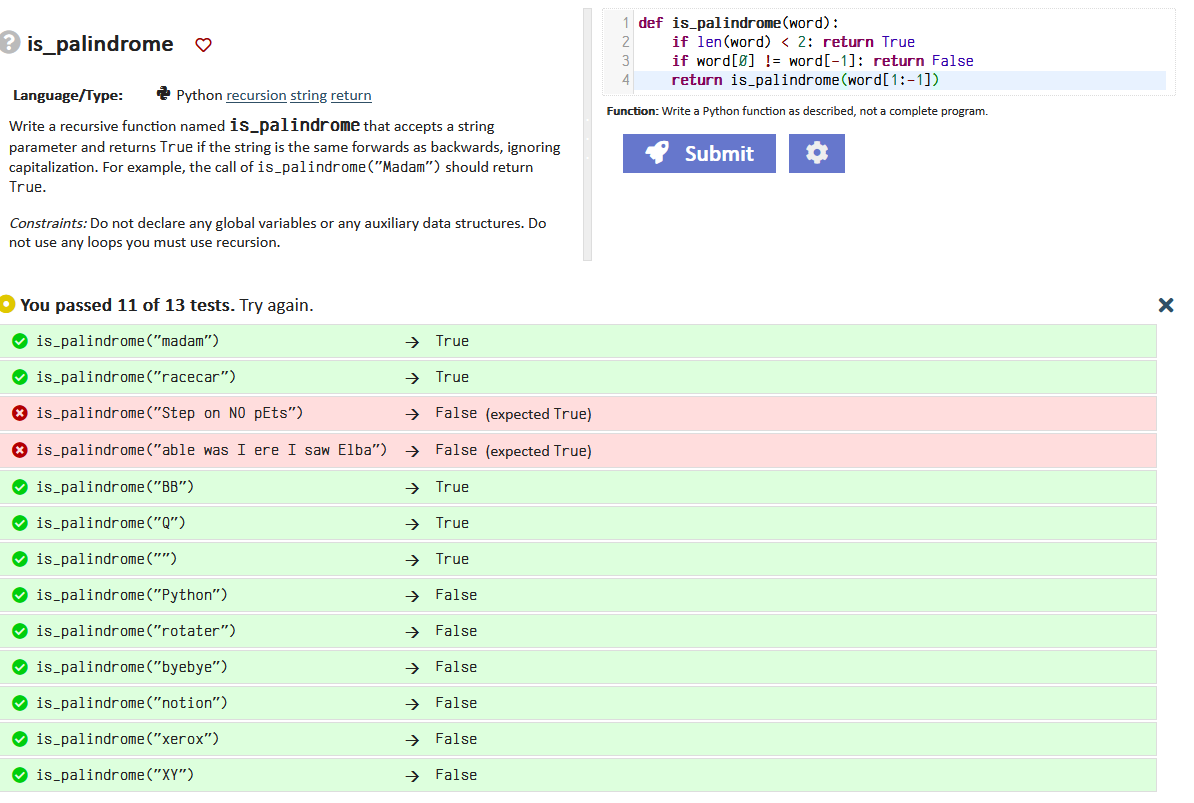Viewport: 1194px width, 803px height.
Task: Click the green check beside madam test
Action: tap(19, 340)
